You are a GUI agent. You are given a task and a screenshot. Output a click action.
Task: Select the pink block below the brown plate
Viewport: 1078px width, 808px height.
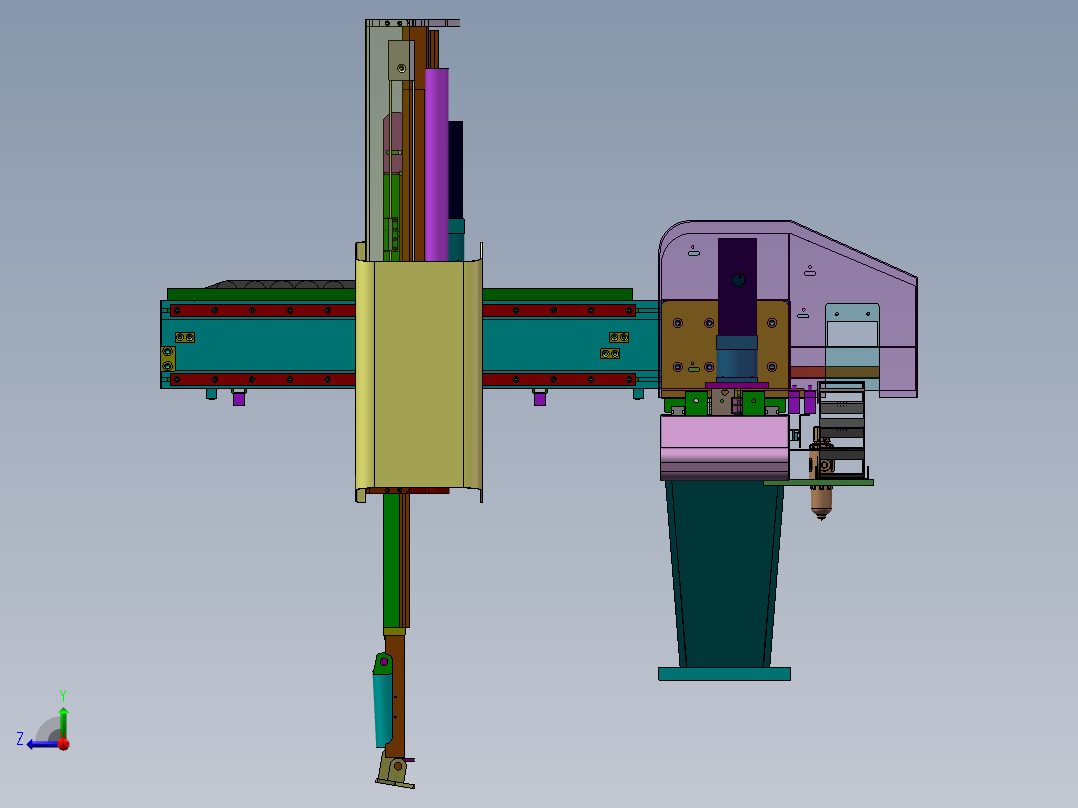pos(724,448)
